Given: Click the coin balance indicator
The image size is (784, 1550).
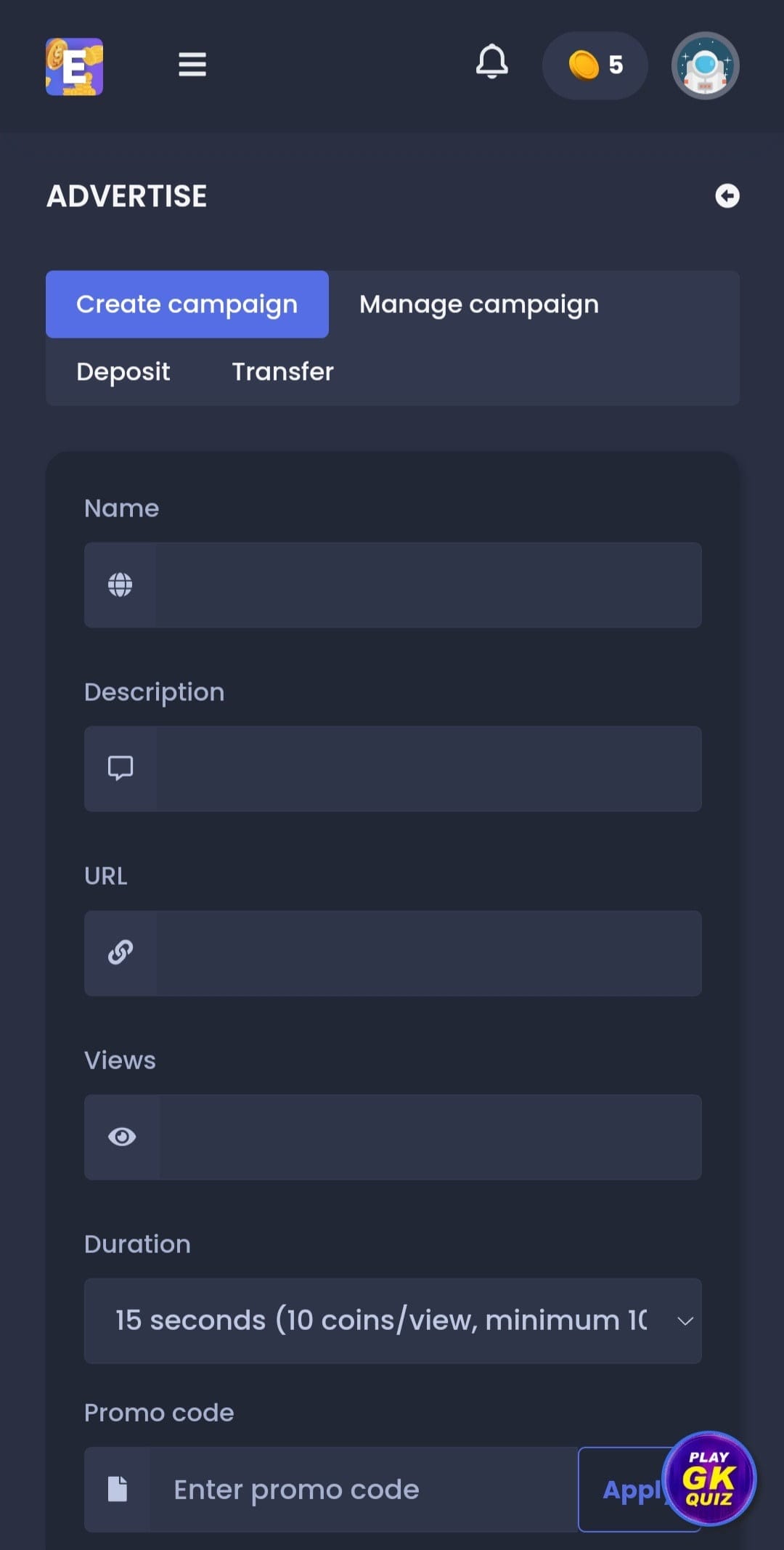Looking at the screenshot, I should (x=595, y=65).
